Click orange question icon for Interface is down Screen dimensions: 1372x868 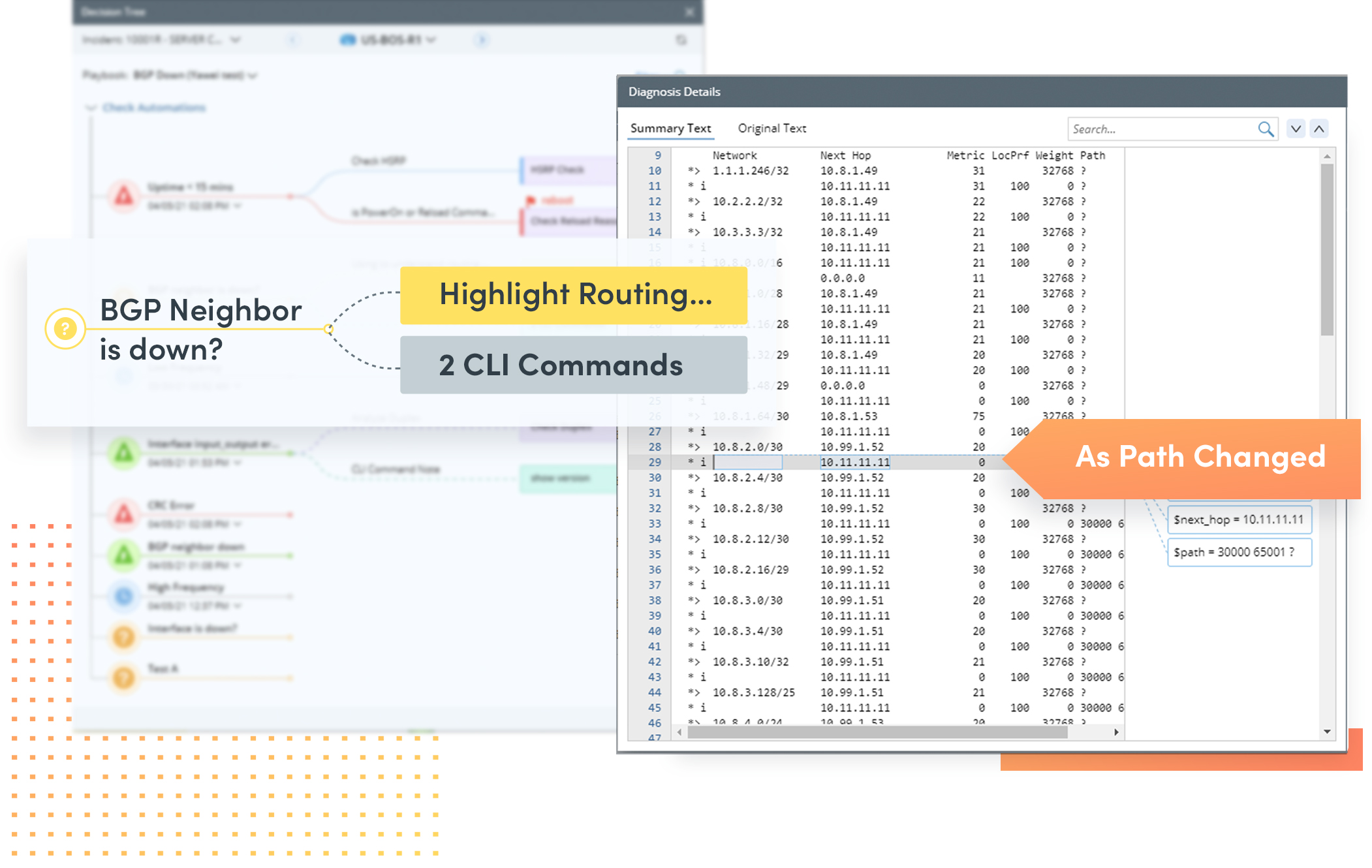[124, 636]
